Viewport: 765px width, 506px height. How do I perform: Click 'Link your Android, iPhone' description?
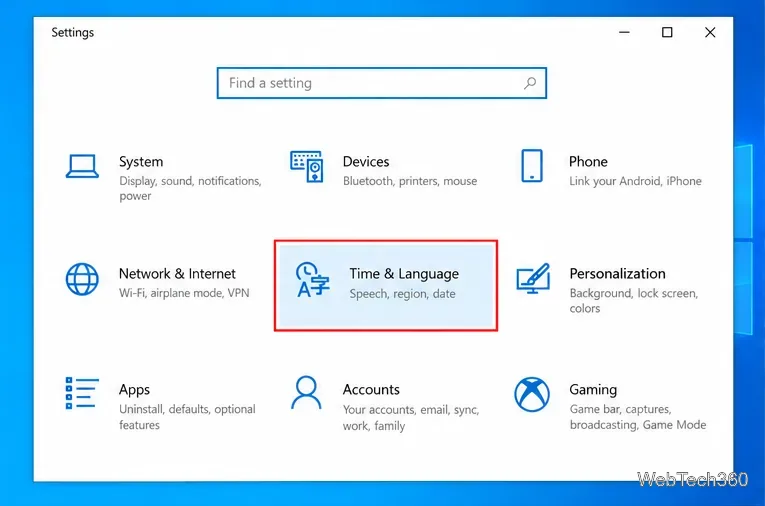635,181
